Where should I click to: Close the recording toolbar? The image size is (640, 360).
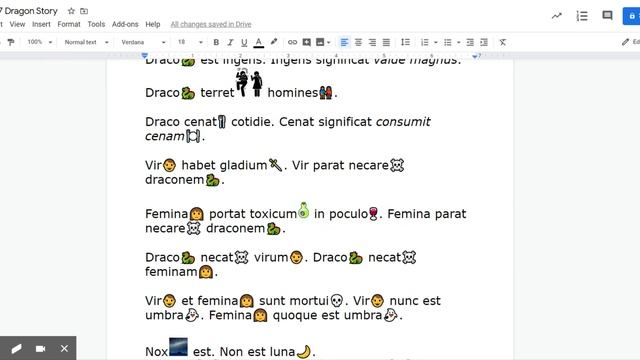point(64,349)
